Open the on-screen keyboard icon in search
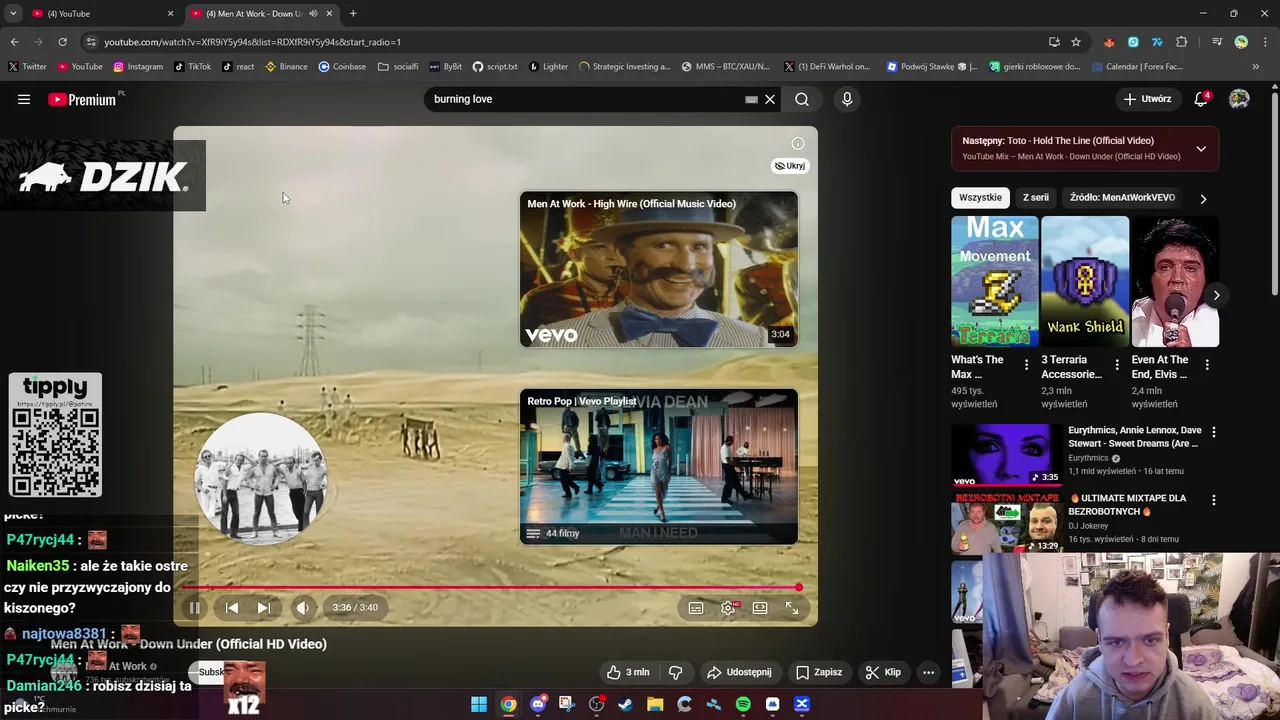The height and width of the screenshot is (720, 1280). 751,99
